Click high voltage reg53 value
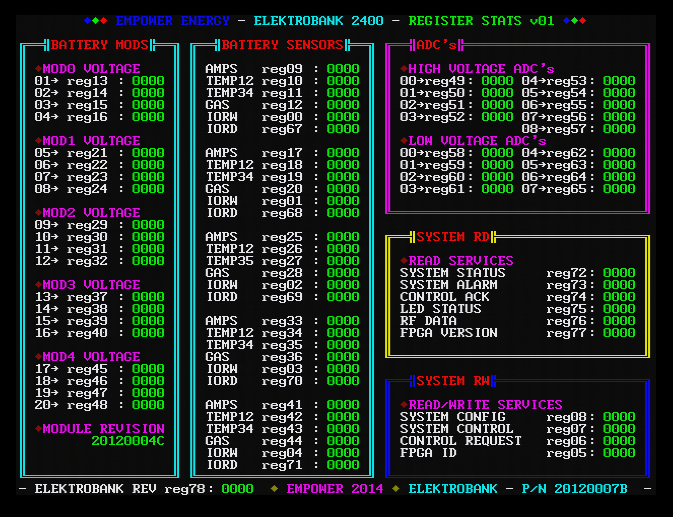This screenshot has width=673, height=517. tap(618, 81)
